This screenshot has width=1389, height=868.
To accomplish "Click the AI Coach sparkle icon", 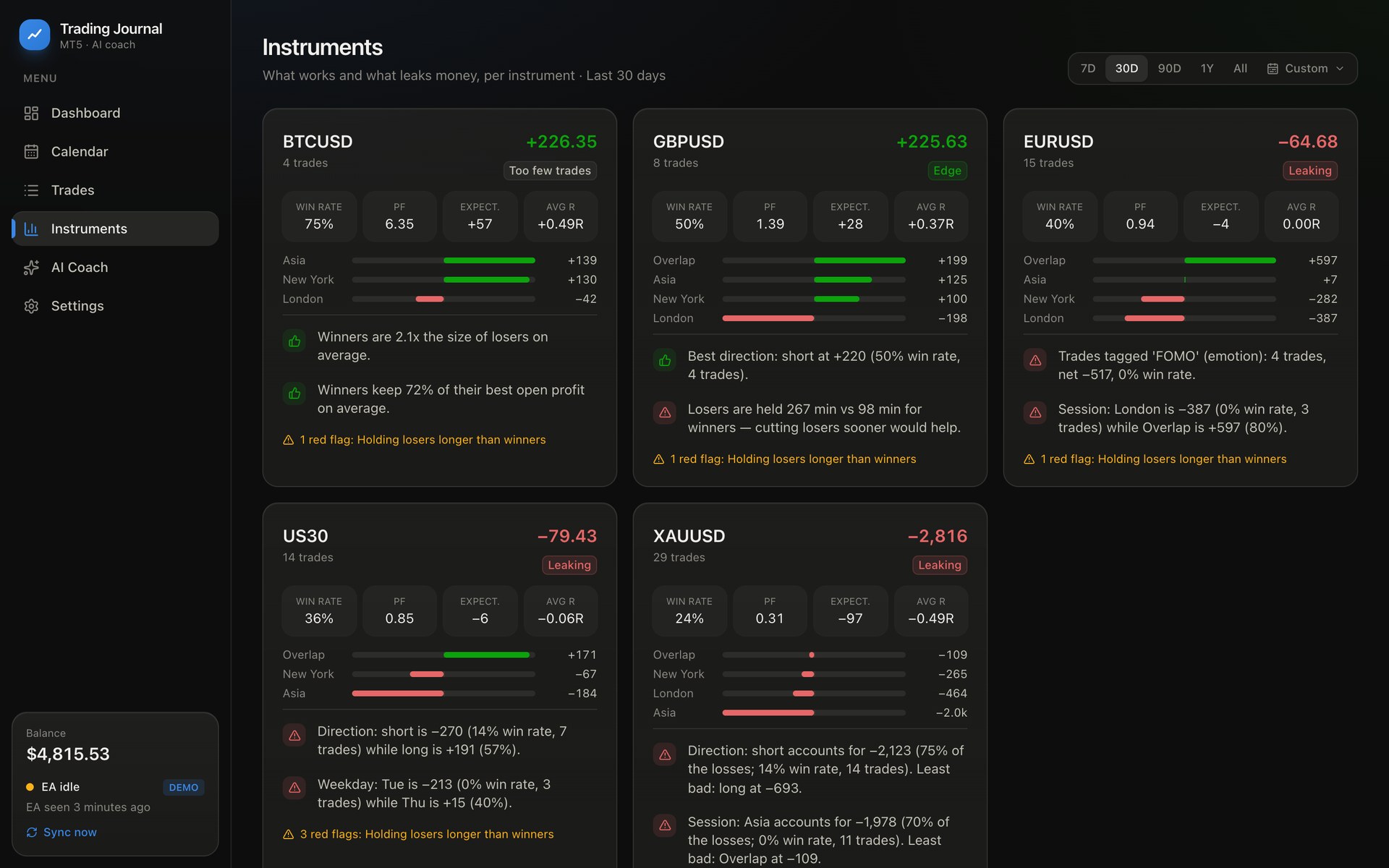I will tap(31, 268).
